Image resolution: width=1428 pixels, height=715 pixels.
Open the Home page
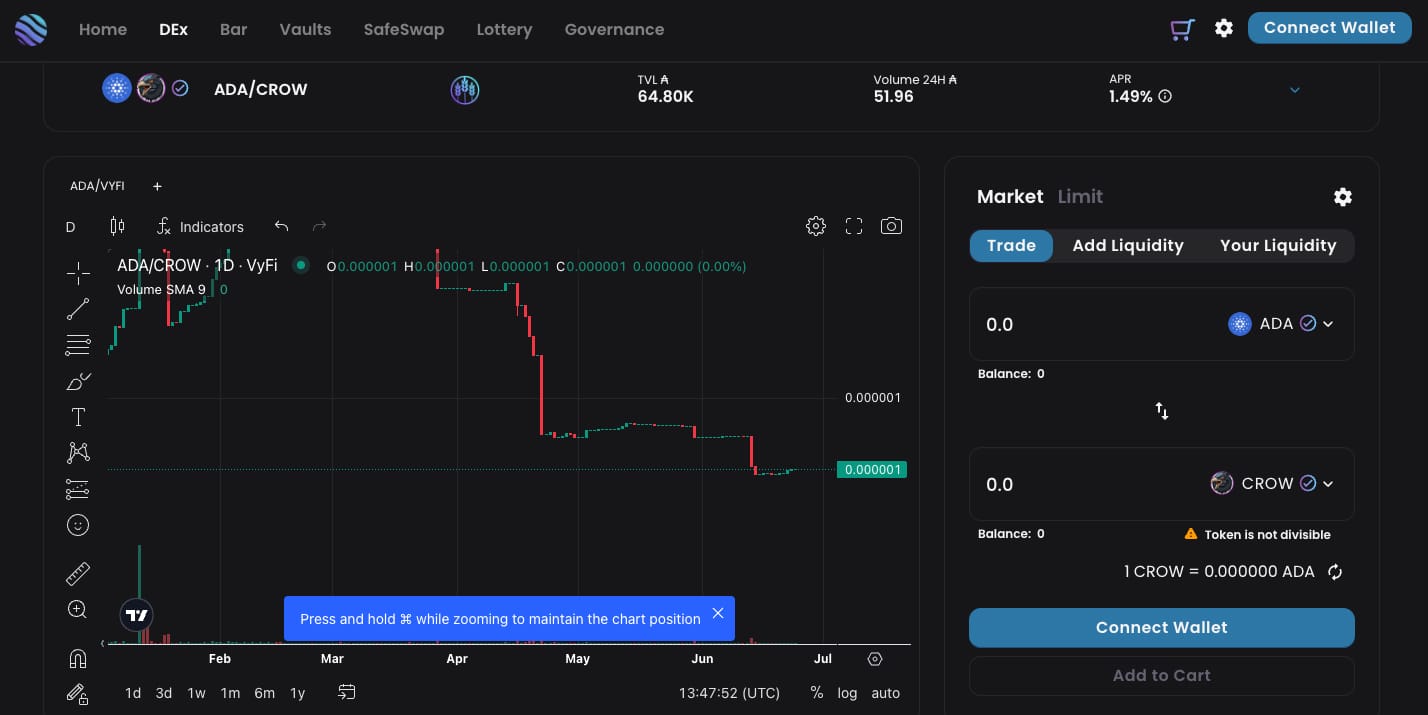(103, 29)
